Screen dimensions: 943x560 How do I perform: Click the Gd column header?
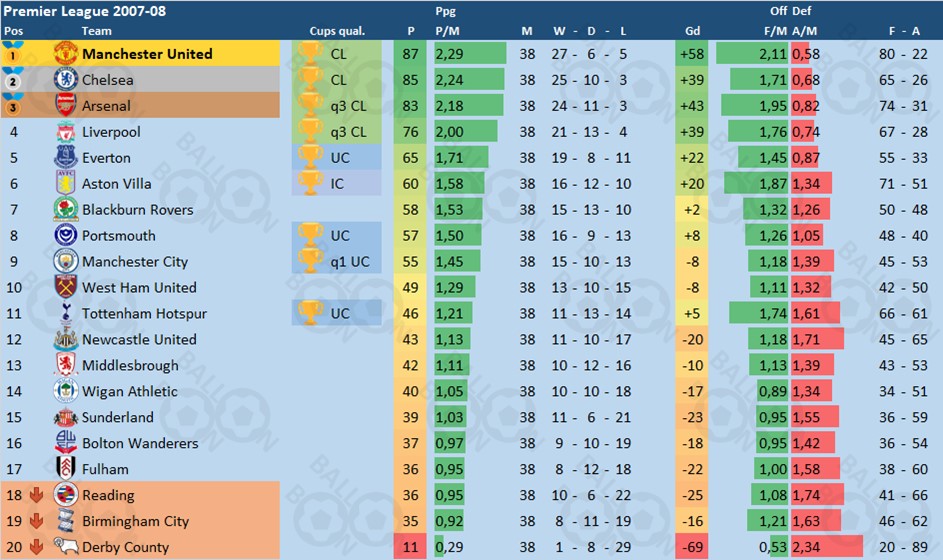[x=692, y=31]
